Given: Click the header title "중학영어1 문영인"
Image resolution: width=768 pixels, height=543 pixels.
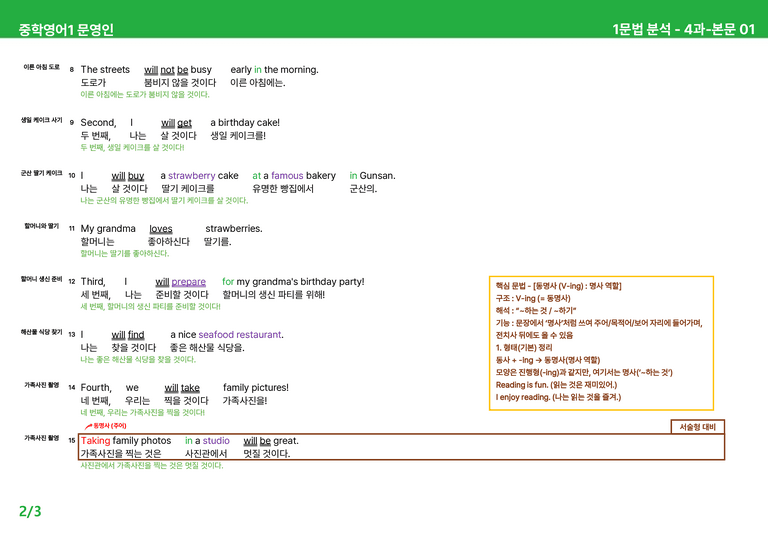Looking at the screenshot, I should point(66,29).
